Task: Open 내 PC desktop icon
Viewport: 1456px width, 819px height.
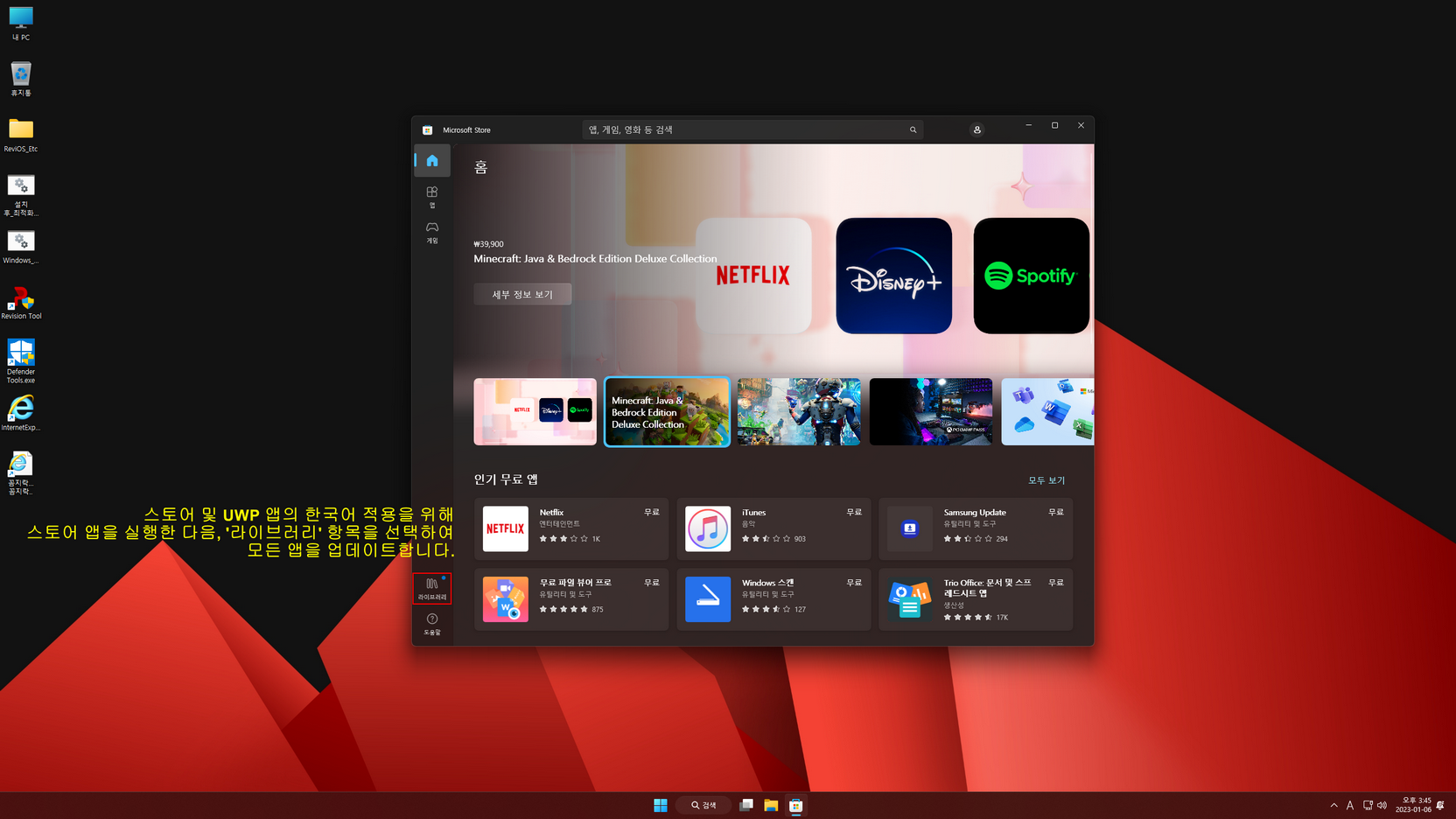Action: tap(21, 24)
